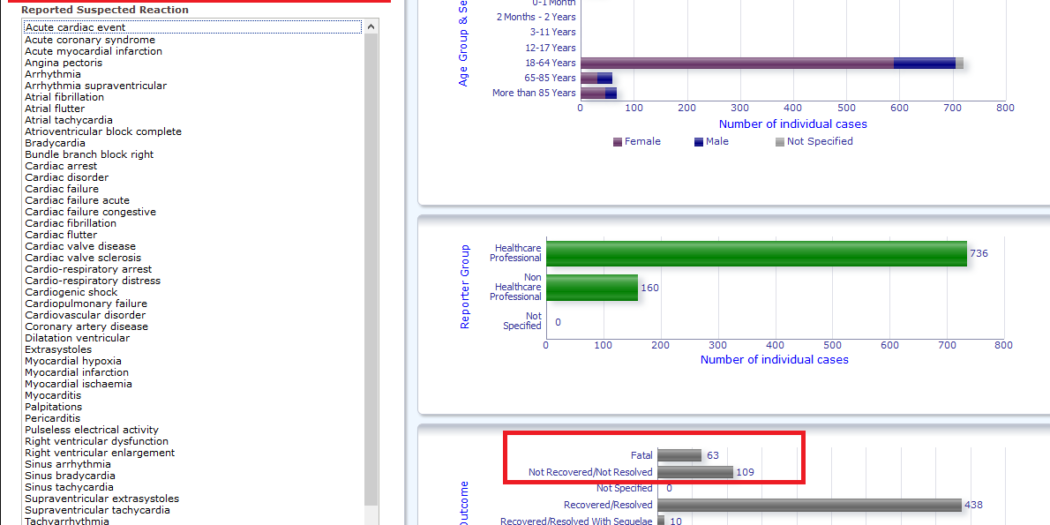Click the list scrollbar up arrow
1050x525 pixels.
371,27
